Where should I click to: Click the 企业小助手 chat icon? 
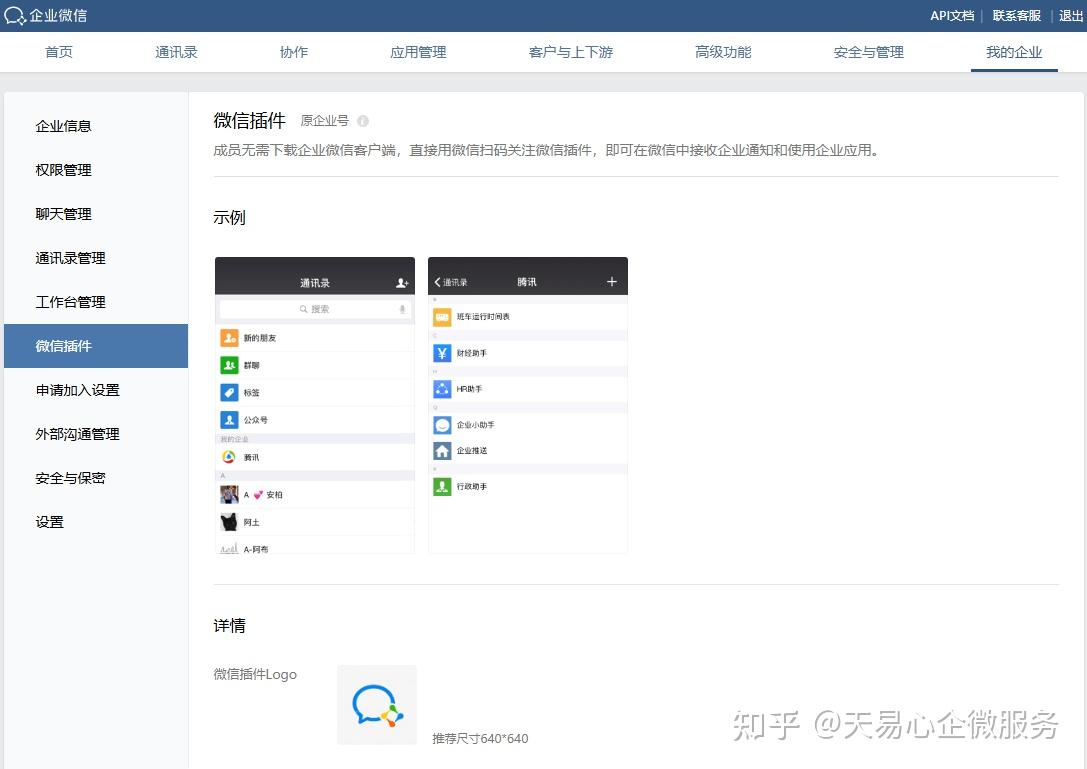[x=442, y=425]
